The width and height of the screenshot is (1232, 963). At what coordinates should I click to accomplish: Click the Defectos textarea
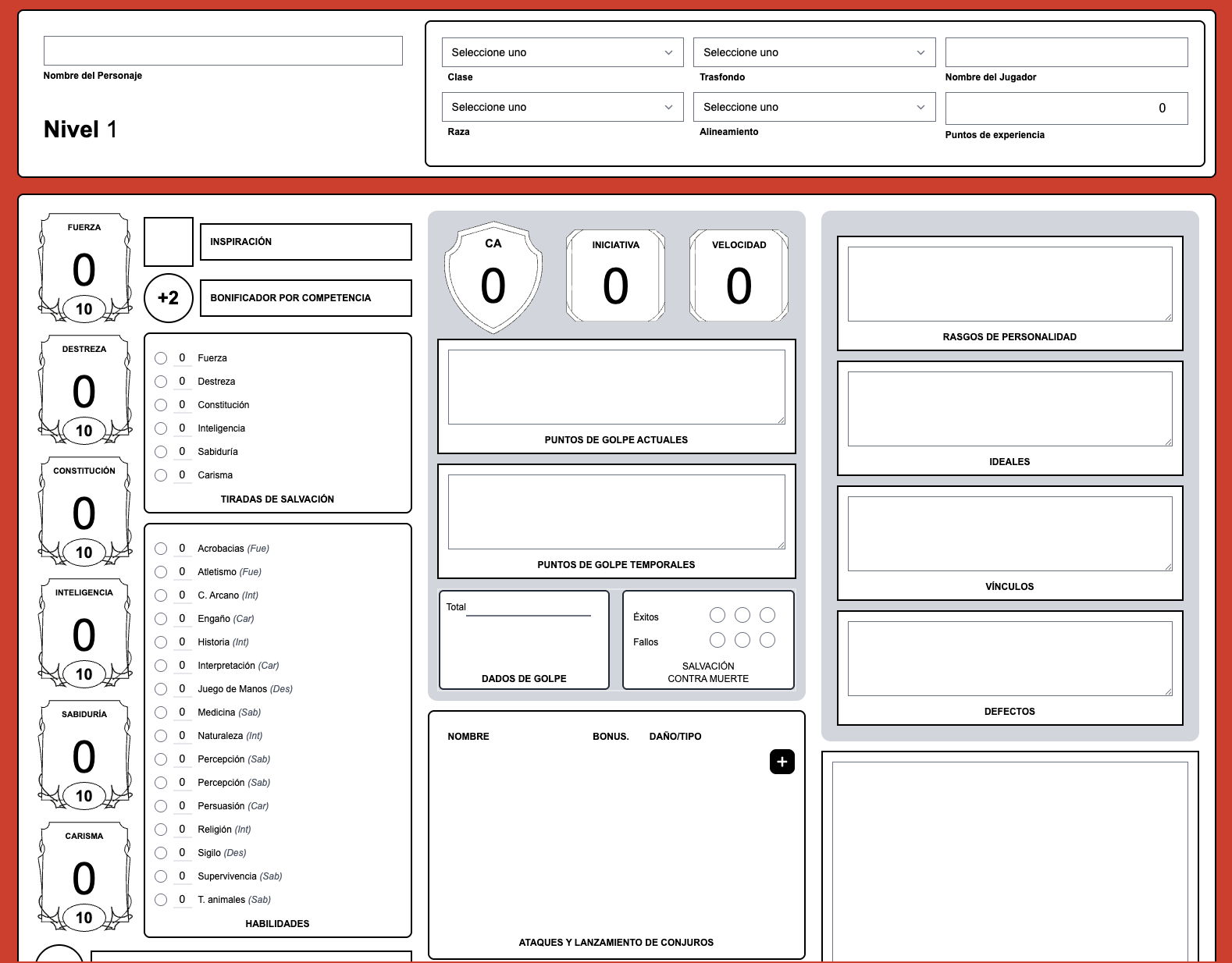(x=1010, y=659)
